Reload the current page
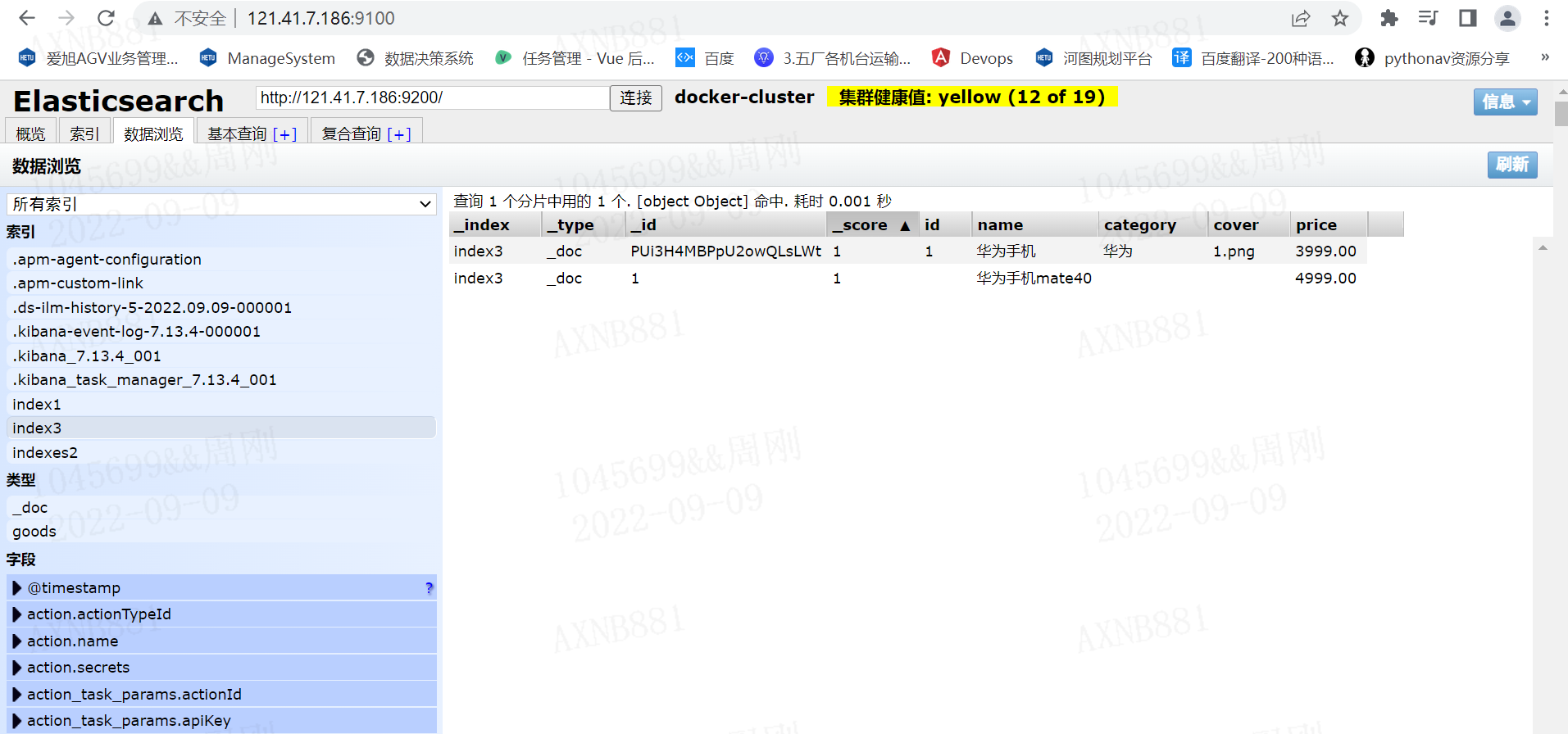Viewport: 1568px width, 734px height. click(x=106, y=18)
